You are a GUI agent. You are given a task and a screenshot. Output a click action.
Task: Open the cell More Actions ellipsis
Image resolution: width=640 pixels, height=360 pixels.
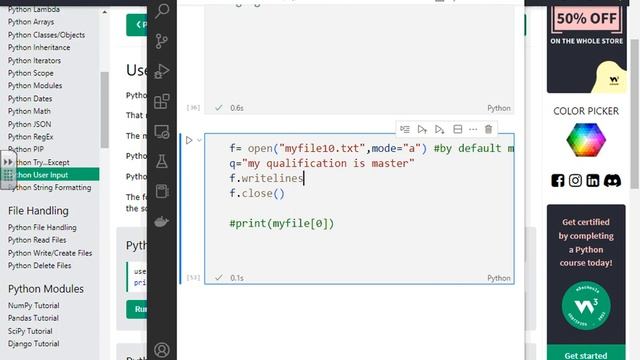pos(473,129)
